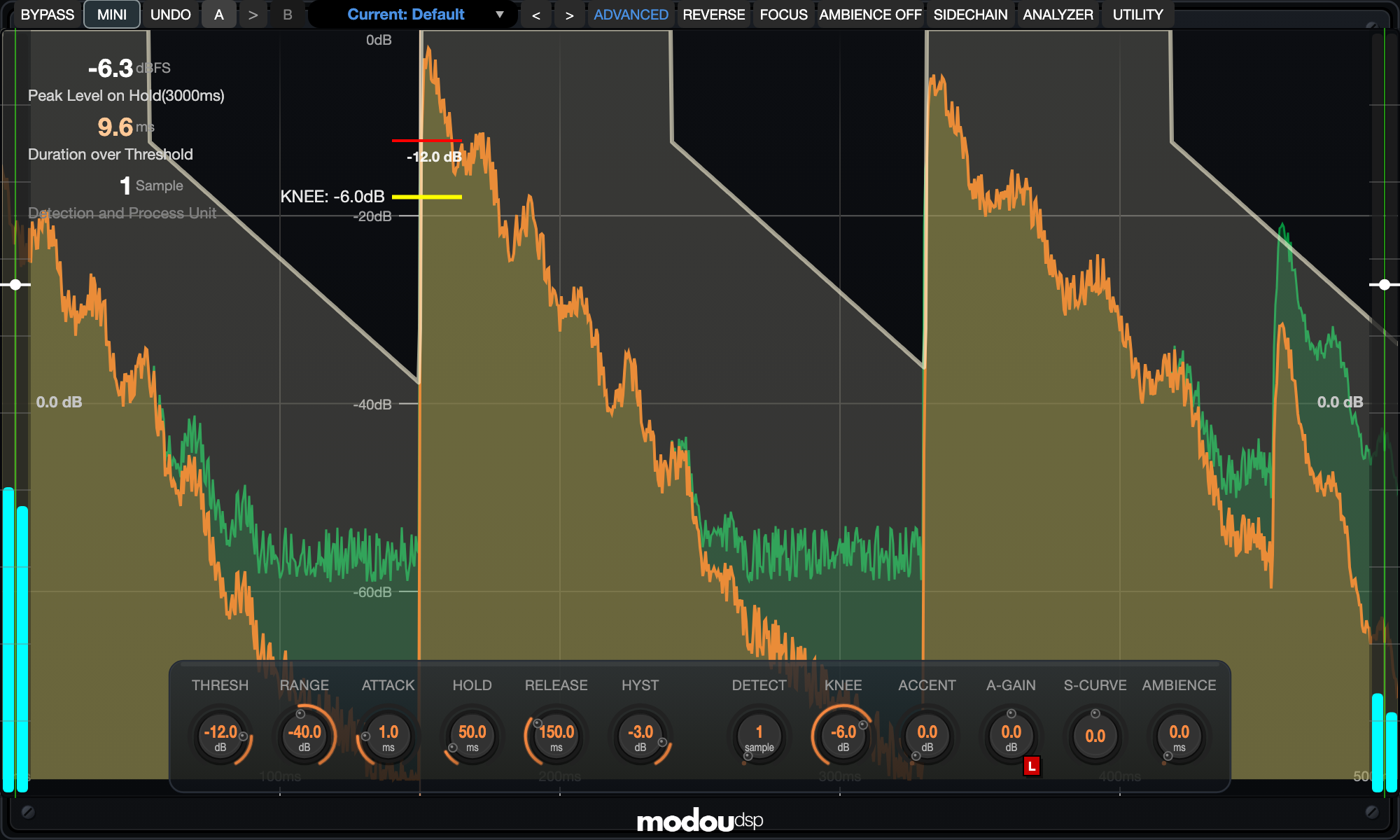Adjust the THRESH knob at -12.0 dB
The width and height of the screenshot is (1400, 840).
(x=220, y=736)
